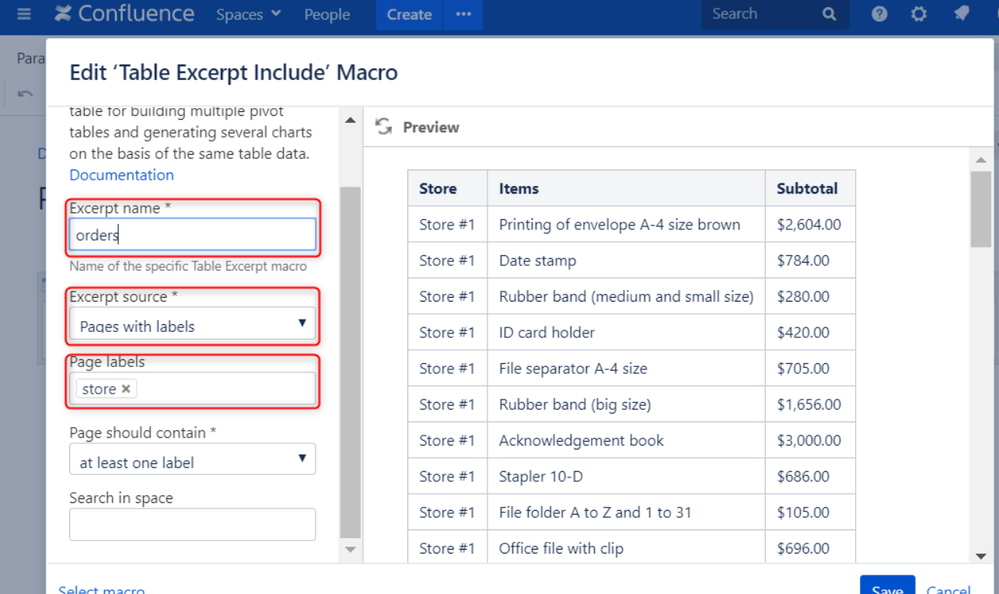Click the preview scroll down arrow
This screenshot has width=999, height=594.
981,556
